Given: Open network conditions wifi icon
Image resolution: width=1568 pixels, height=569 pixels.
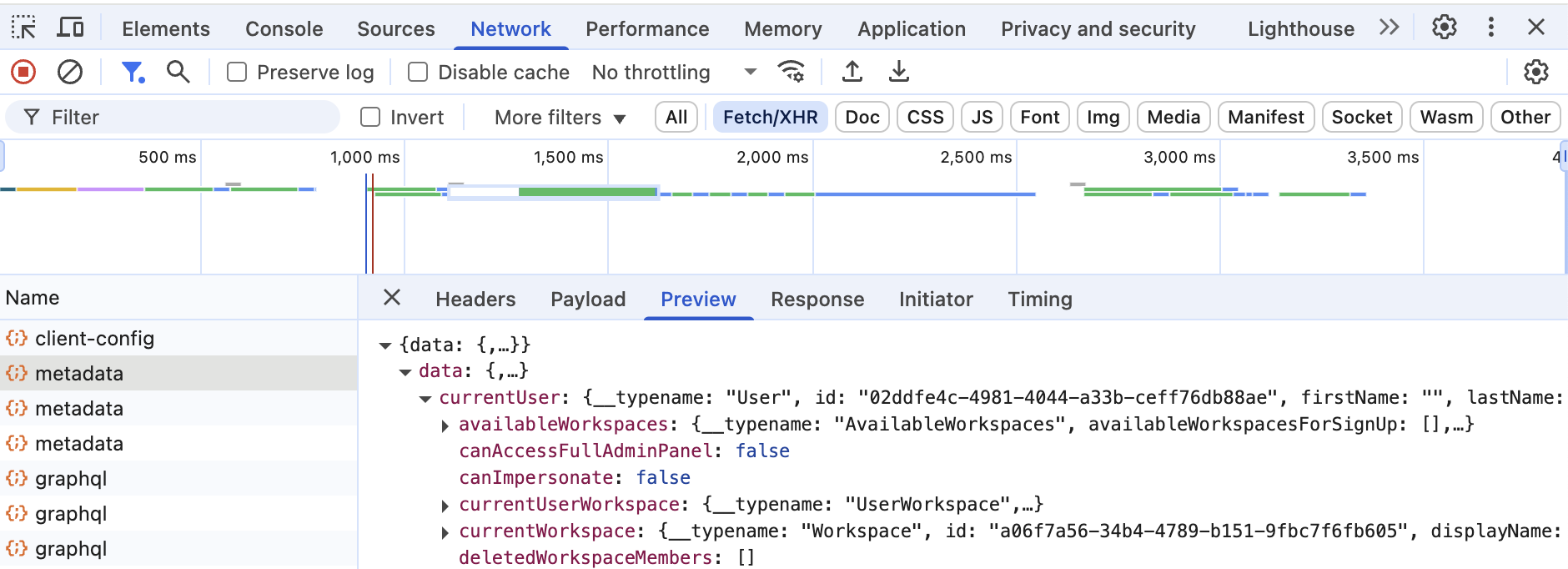Looking at the screenshot, I should (x=791, y=73).
